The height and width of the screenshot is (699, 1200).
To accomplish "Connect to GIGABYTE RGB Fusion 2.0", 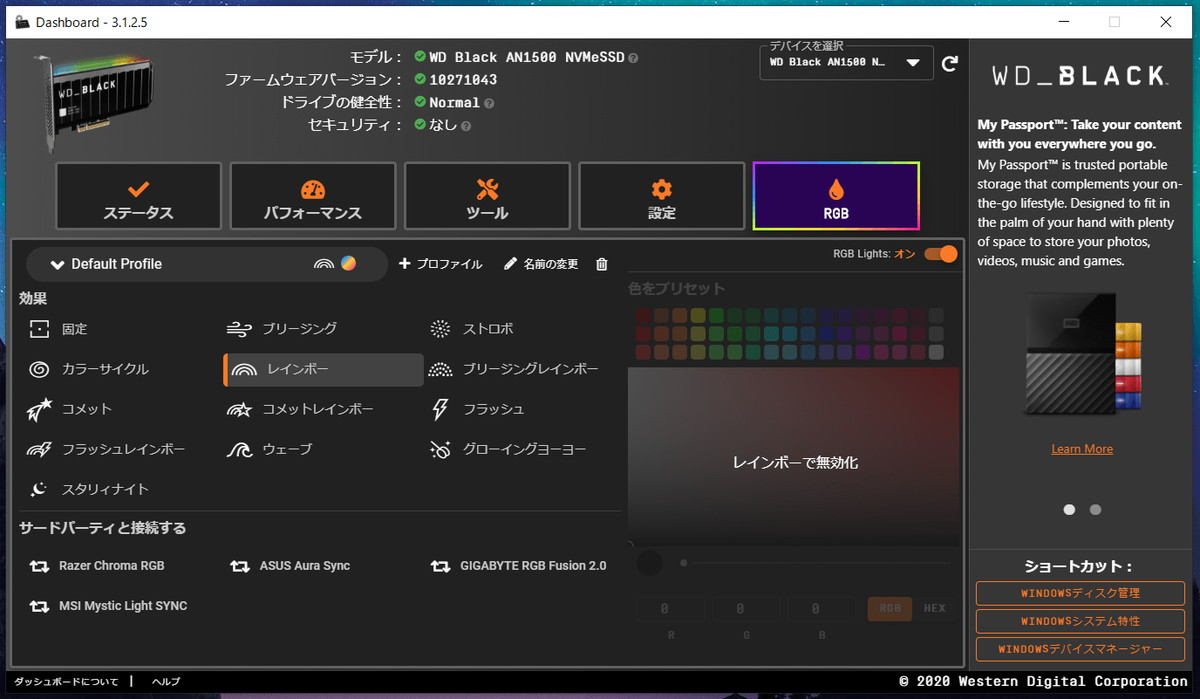I will click(x=519, y=566).
